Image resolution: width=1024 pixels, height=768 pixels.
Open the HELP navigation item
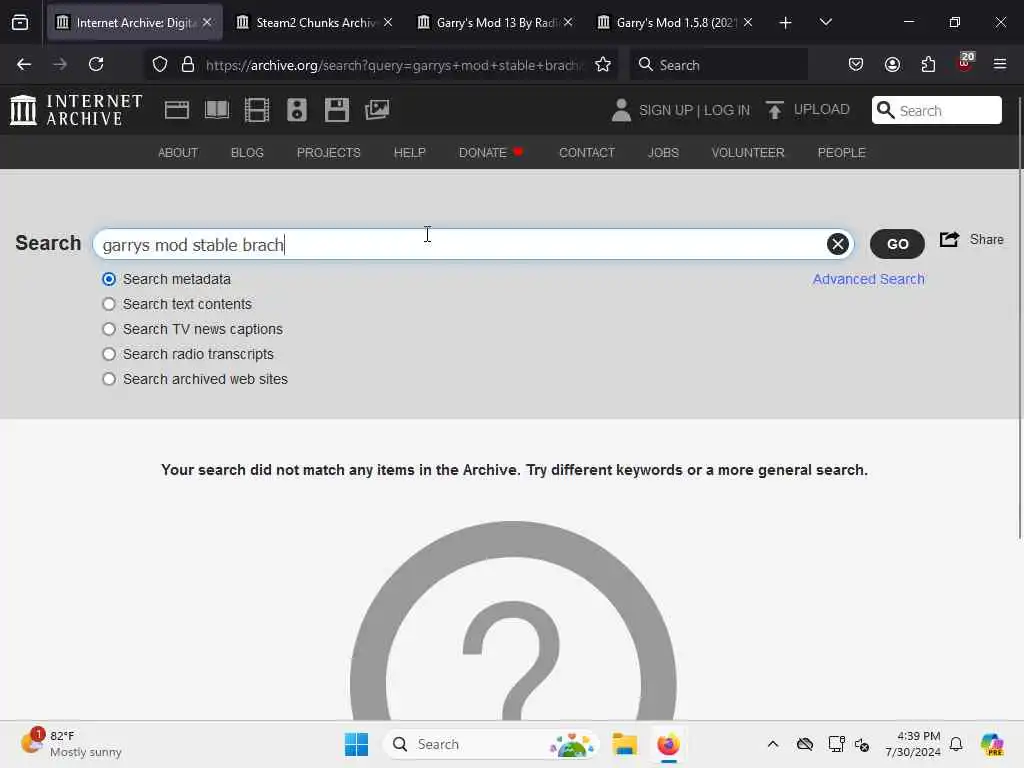click(409, 153)
